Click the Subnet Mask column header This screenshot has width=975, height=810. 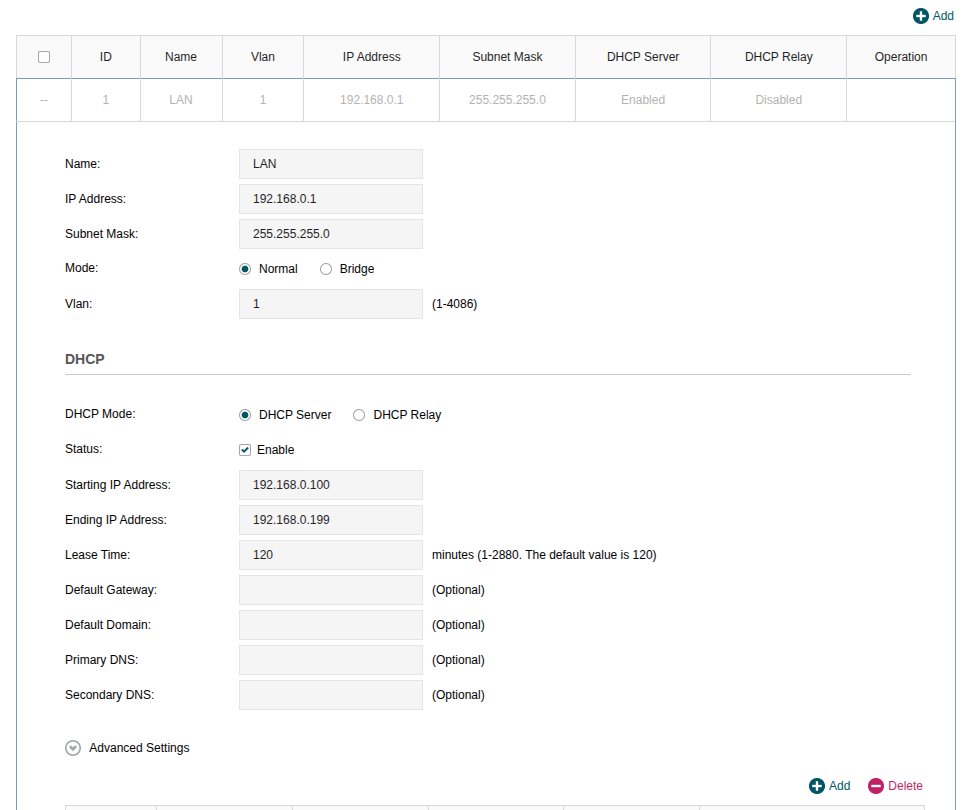507,57
